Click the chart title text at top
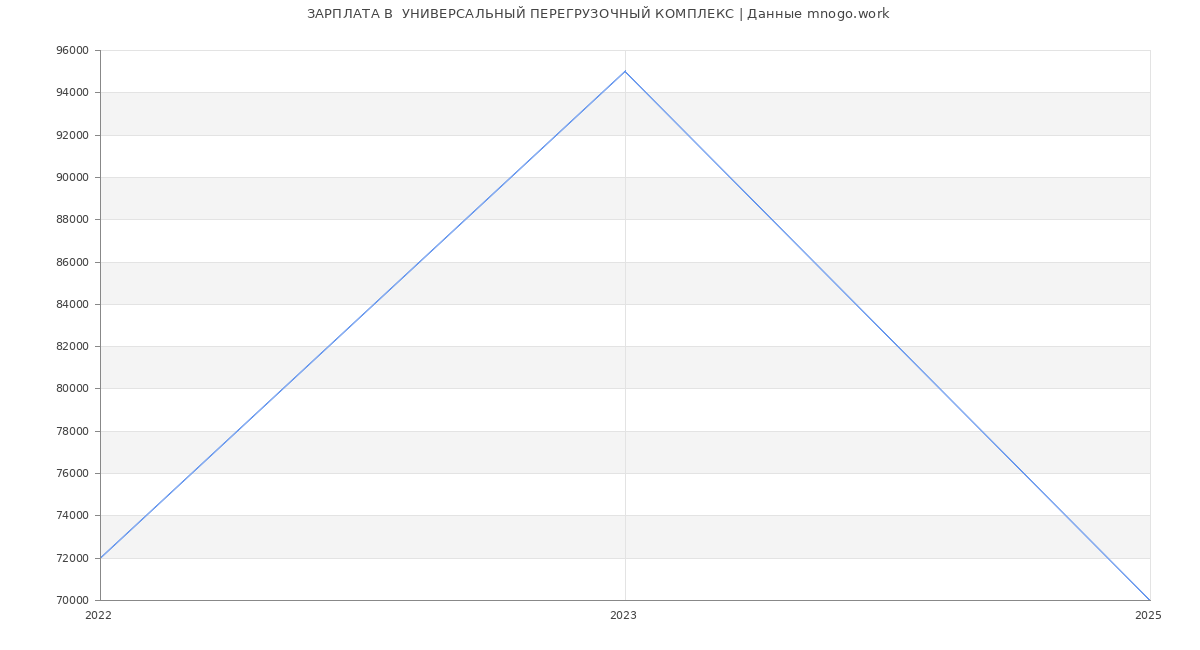1200x650 pixels. tap(598, 14)
